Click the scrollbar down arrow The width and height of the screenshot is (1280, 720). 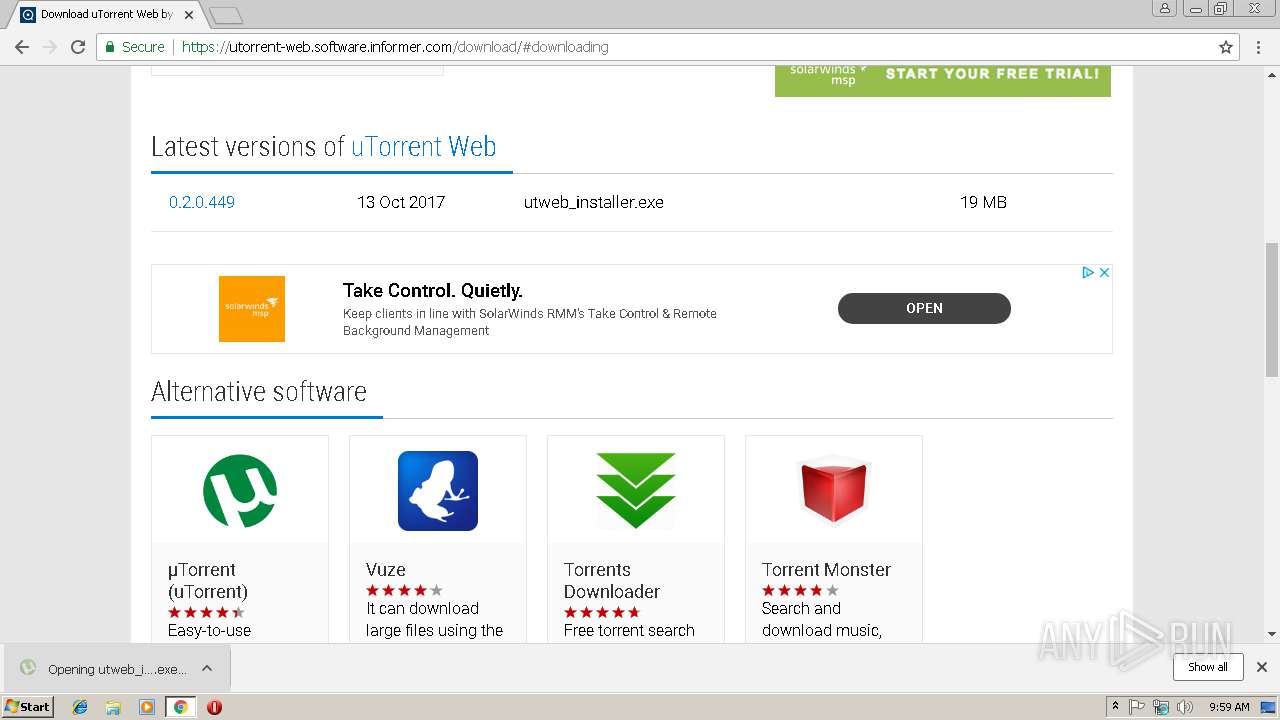coord(1271,634)
